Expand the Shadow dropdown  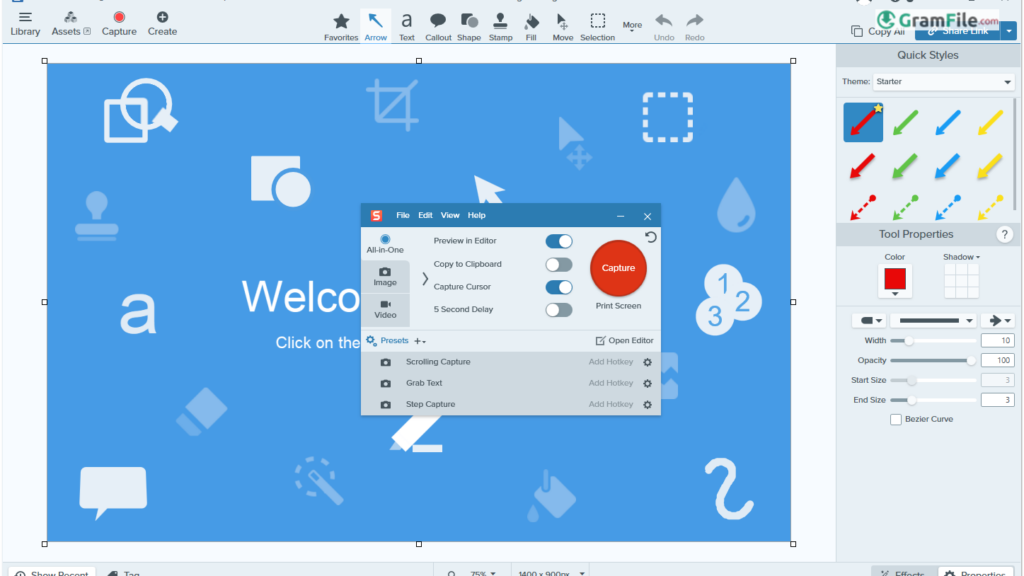(x=961, y=257)
